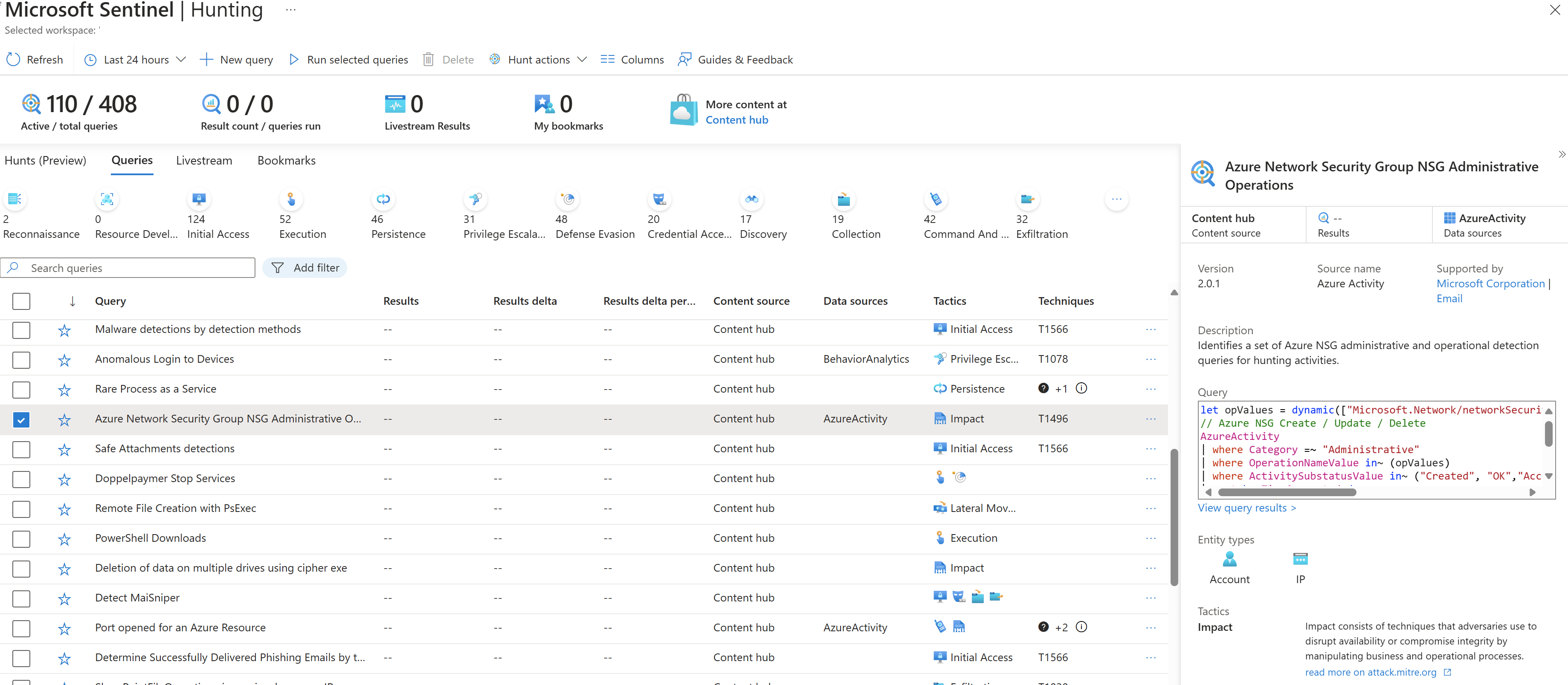Select the Initial Access tactic icon
This screenshot has width=1568, height=685.
[x=198, y=199]
